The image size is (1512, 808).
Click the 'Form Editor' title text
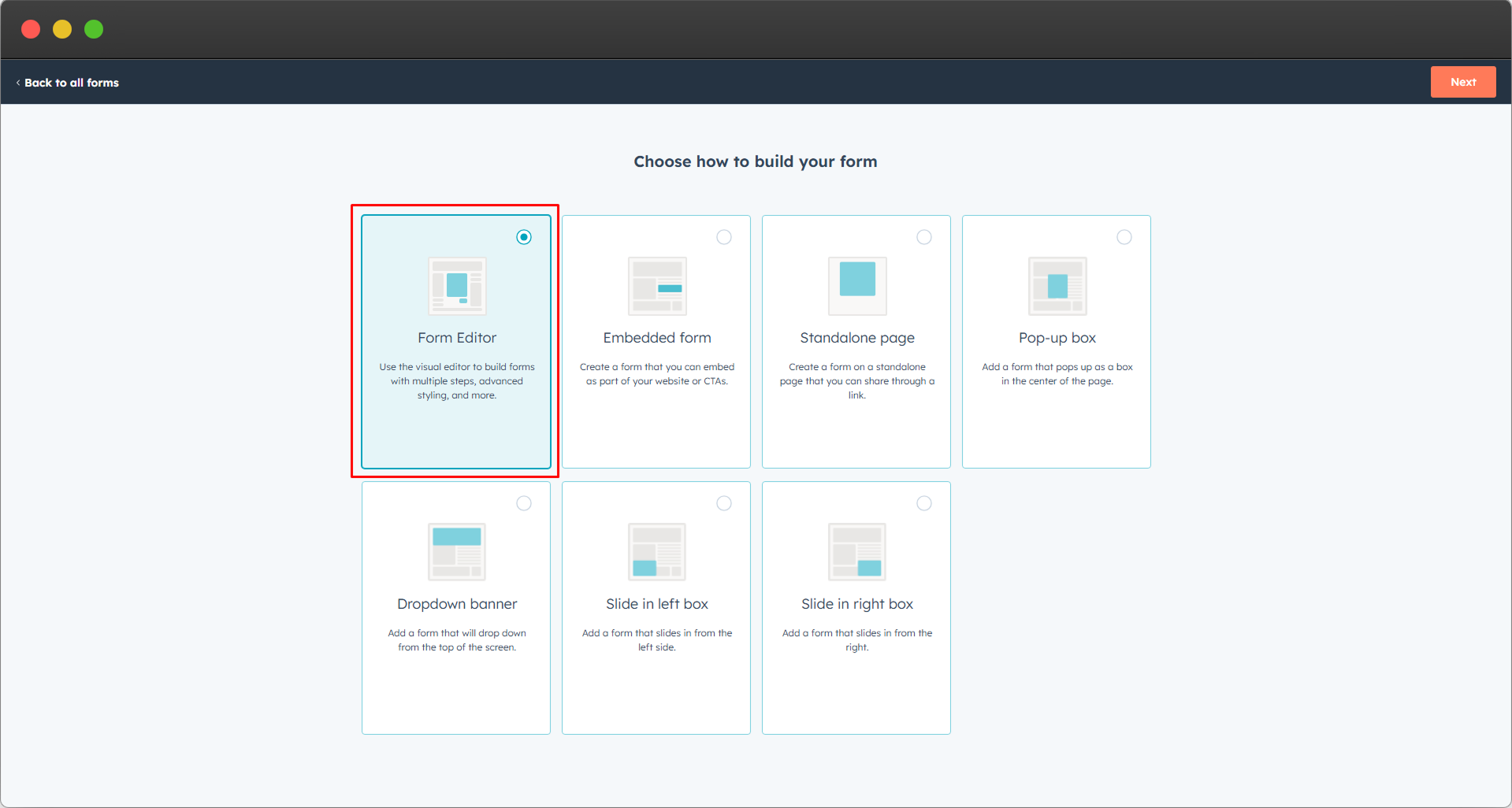pos(457,338)
